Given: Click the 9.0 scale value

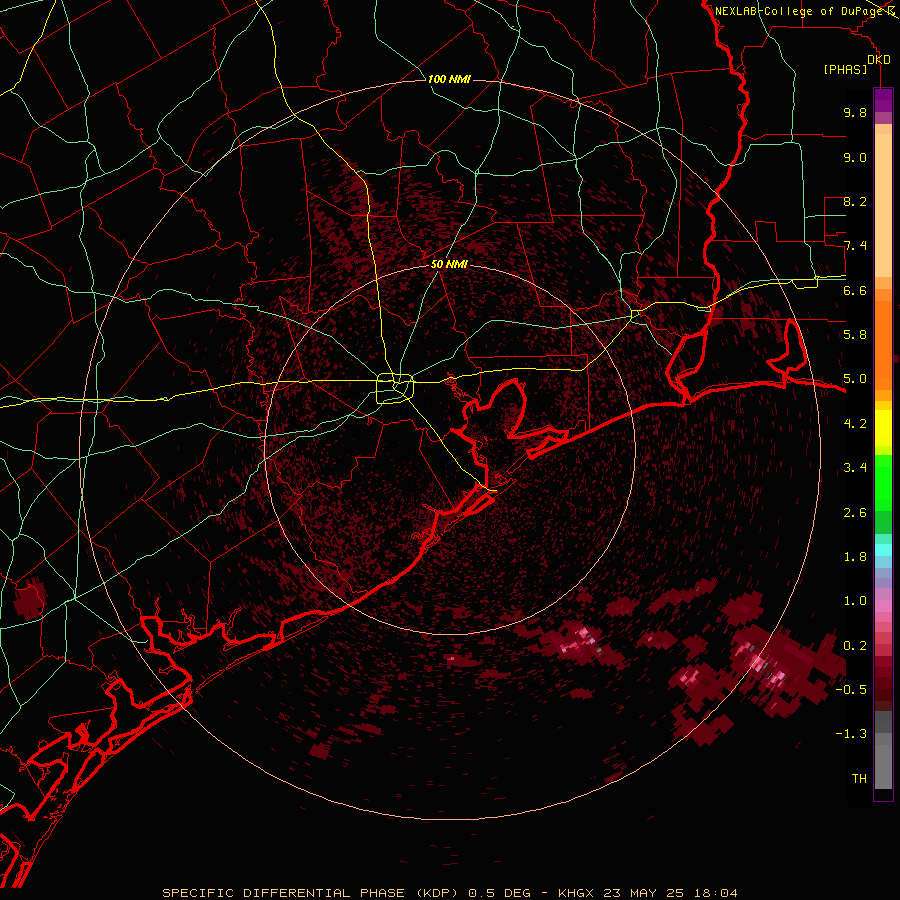Looking at the screenshot, I should click(855, 157).
